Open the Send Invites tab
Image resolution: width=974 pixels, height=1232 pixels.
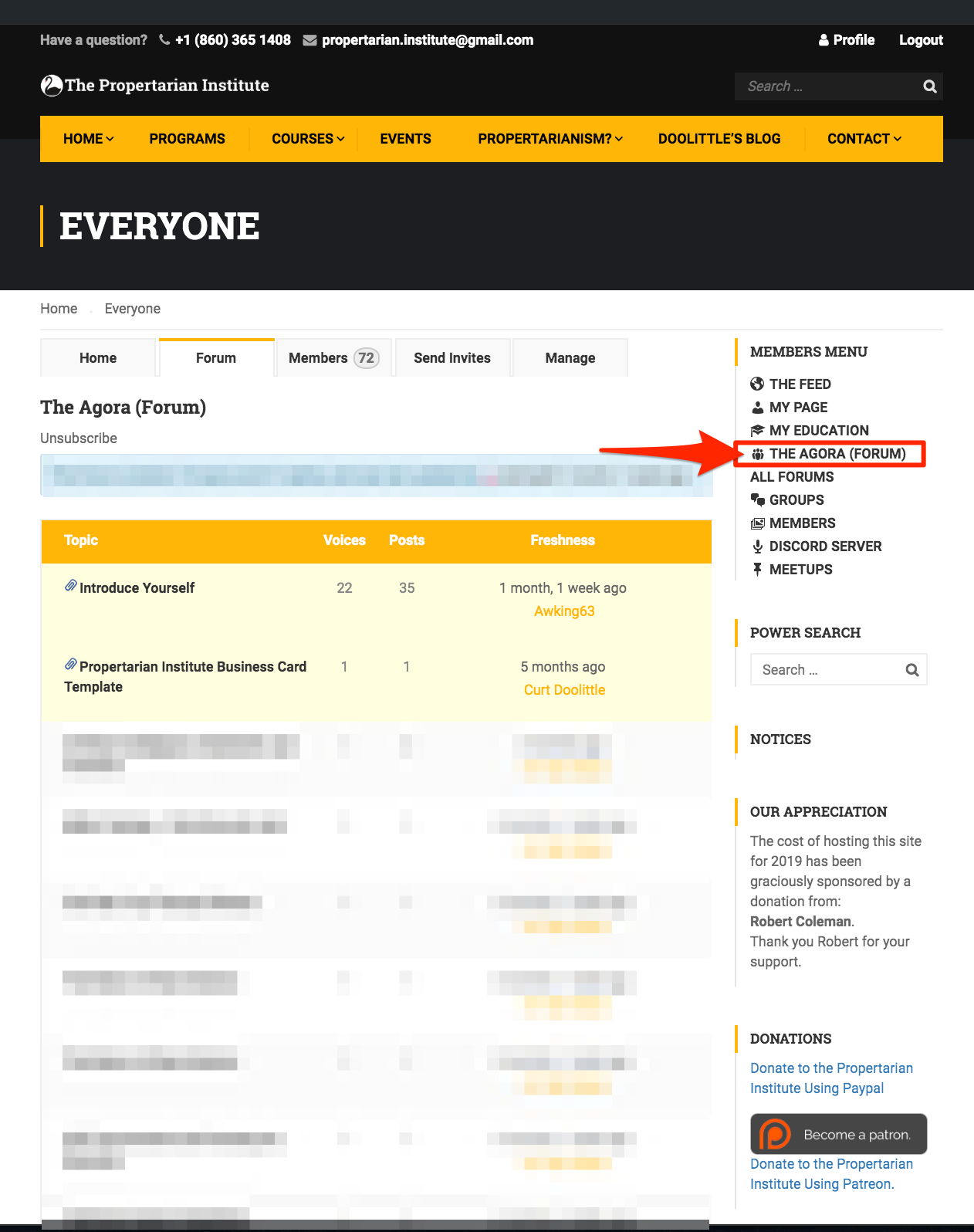point(452,358)
